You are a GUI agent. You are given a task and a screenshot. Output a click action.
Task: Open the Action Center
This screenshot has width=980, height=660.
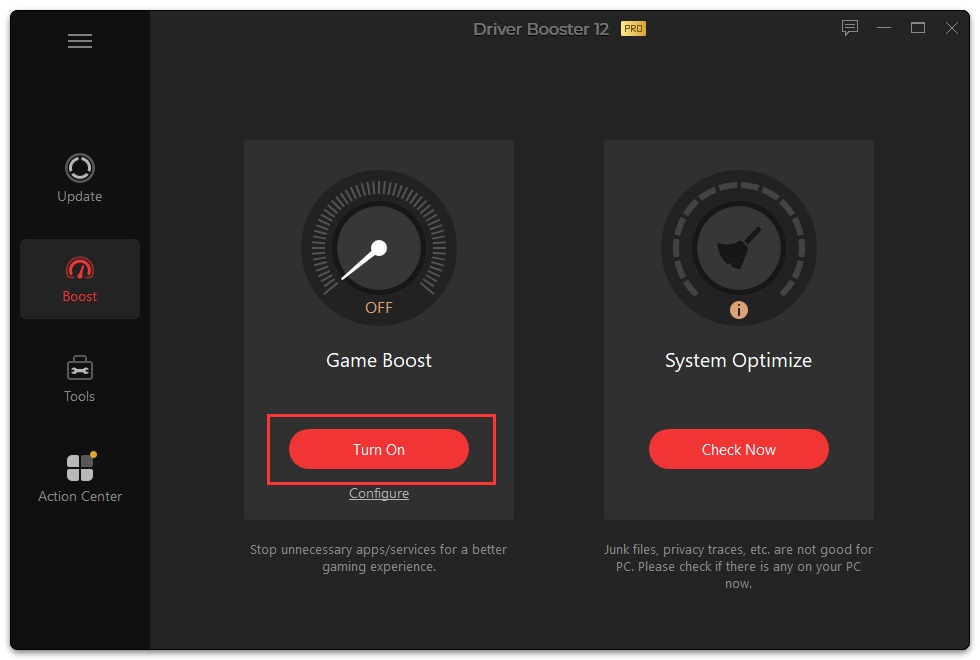pos(79,478)
